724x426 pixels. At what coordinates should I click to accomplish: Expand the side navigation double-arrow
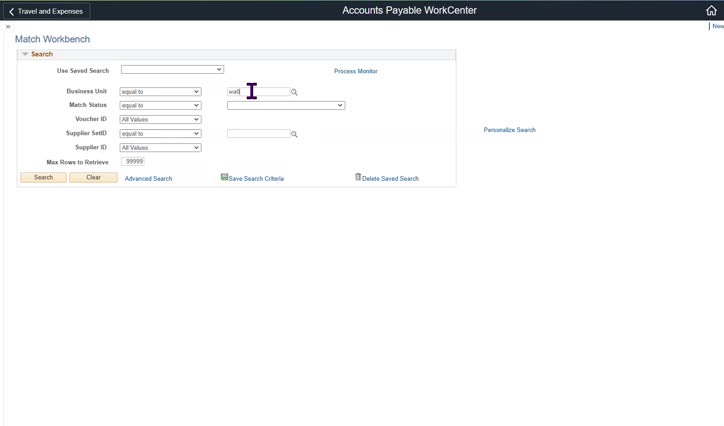coord(8,26)
